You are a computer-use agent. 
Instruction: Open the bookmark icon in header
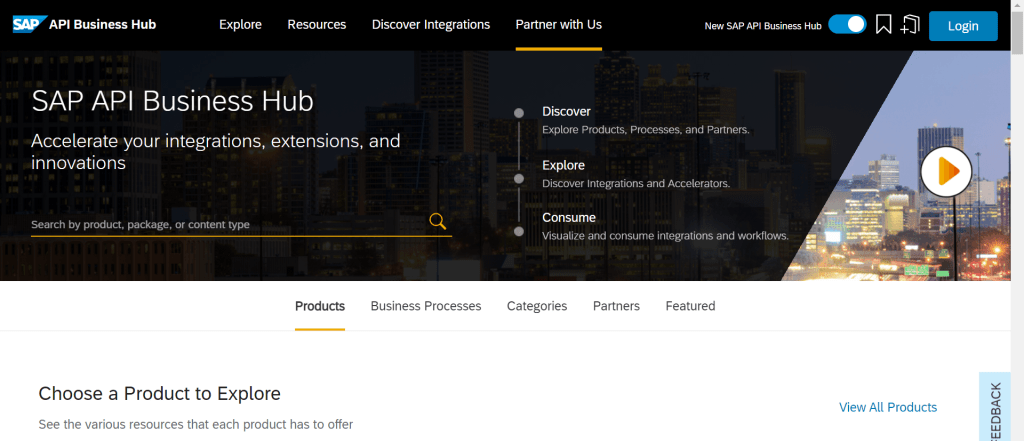pos(883,25)
